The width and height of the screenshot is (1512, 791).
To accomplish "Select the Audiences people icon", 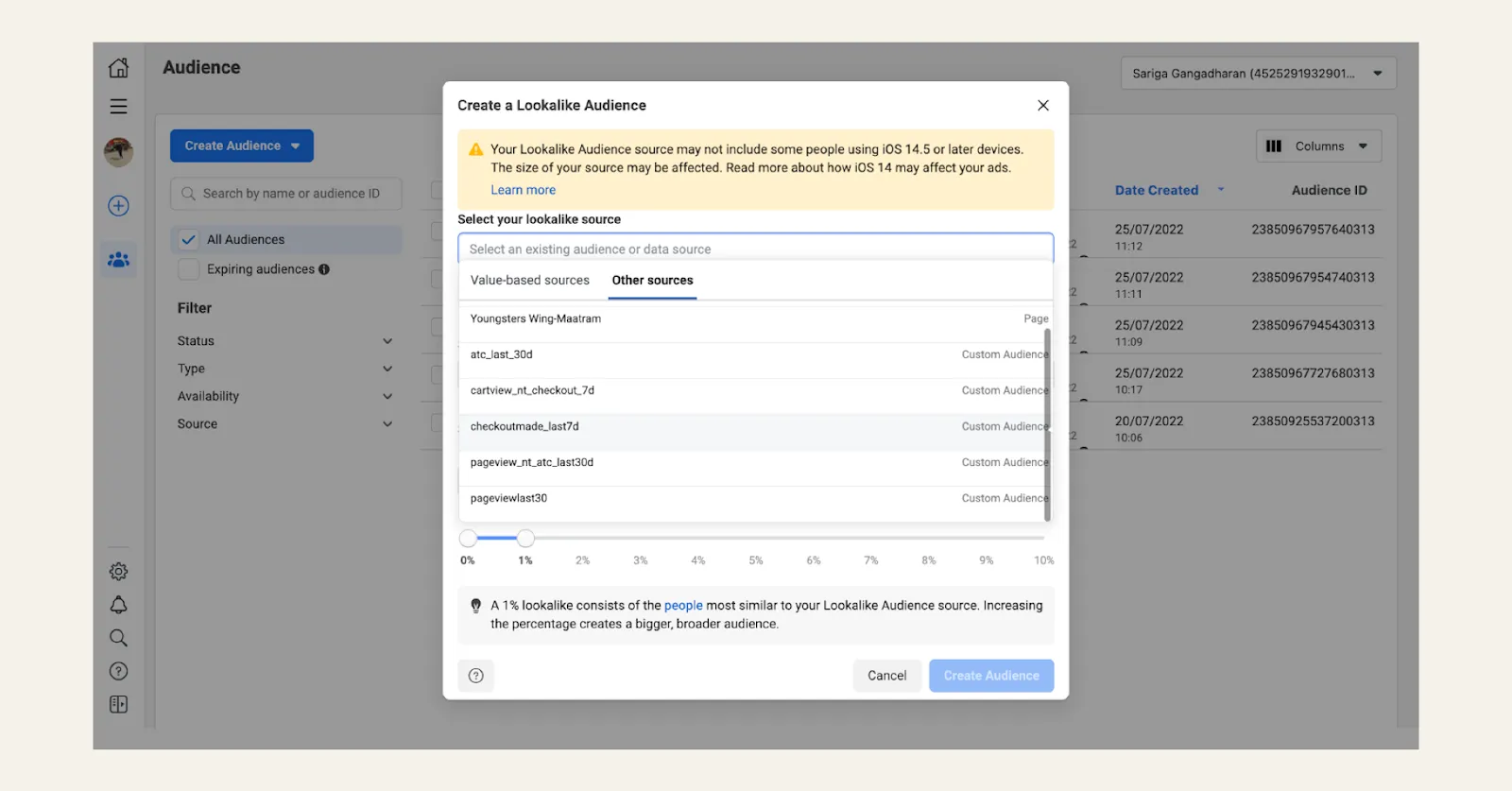I will pos(118,260).
